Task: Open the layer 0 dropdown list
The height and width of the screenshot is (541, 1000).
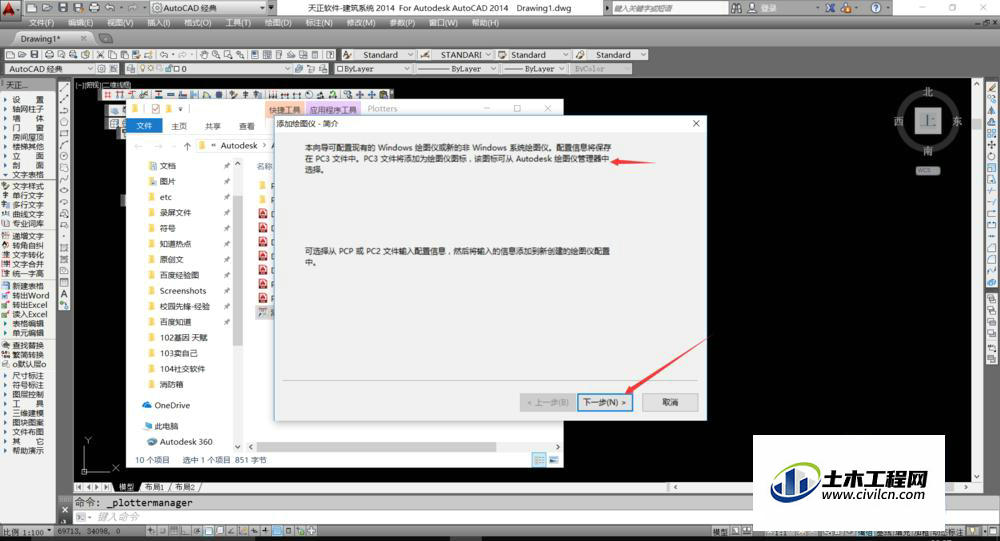Action: point(288,68)
